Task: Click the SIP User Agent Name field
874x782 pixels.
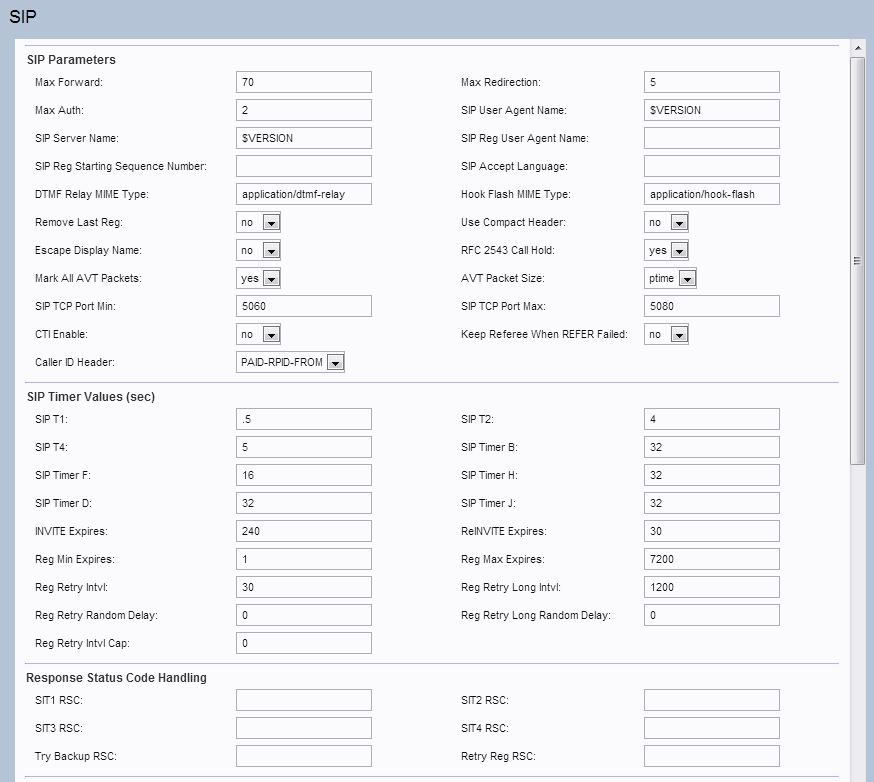Action: pyautogui.click(x=711, y=110)
